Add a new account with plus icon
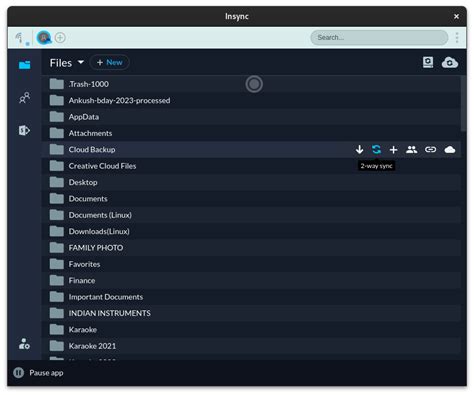The height and width of the screenshot is (395, 474). pyautogui.click(x=60, y=38)
